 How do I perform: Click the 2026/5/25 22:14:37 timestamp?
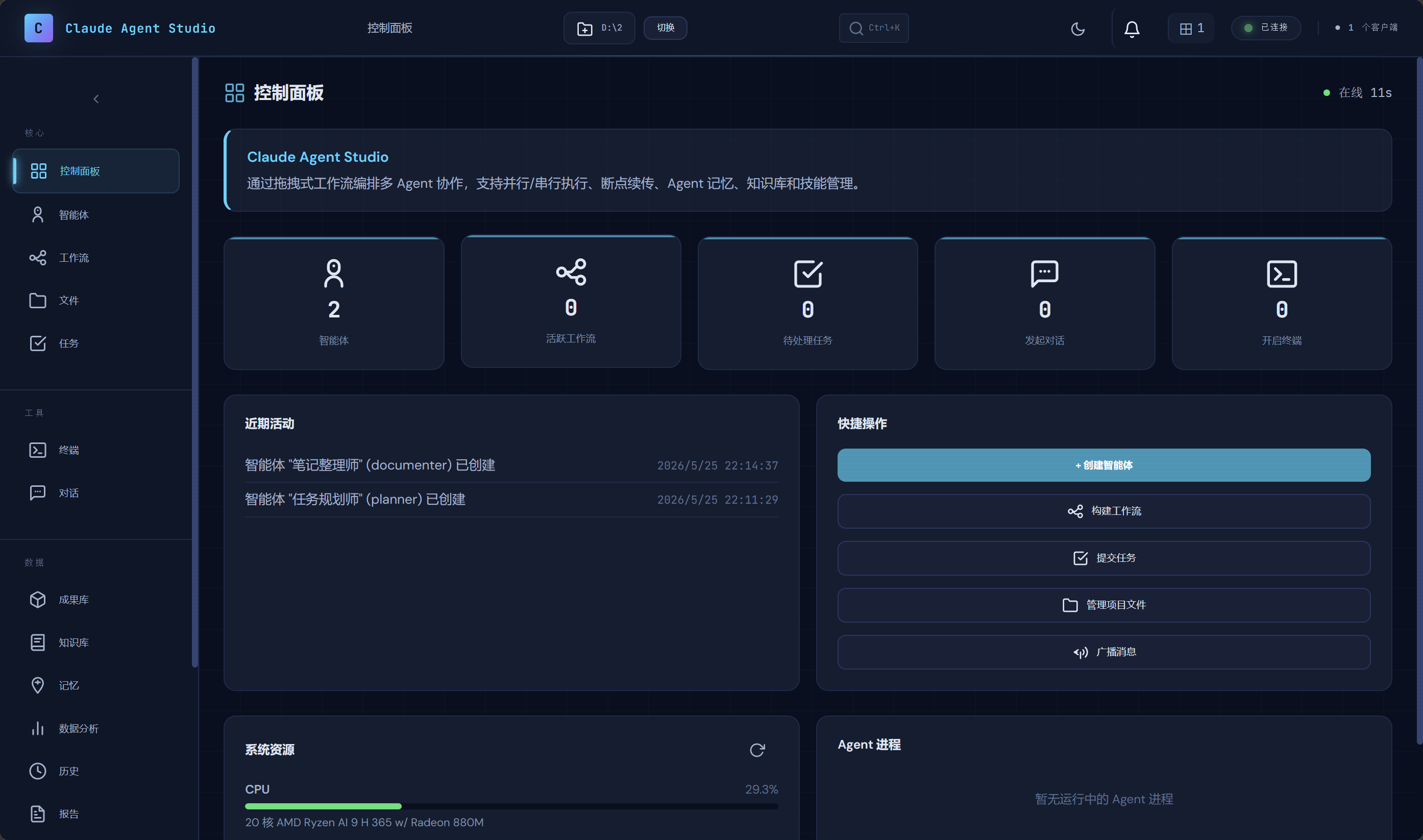click(717, 465)
